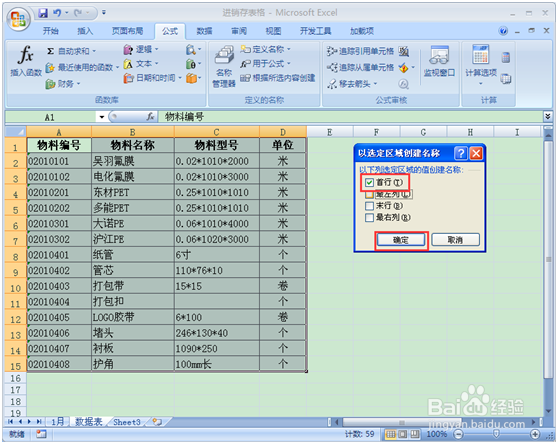Image resolution: width=558 pixels, height=444 pixels.
Task: Expand the 自动求和 dropdown arrow
Action: click(x=94, y=52)
